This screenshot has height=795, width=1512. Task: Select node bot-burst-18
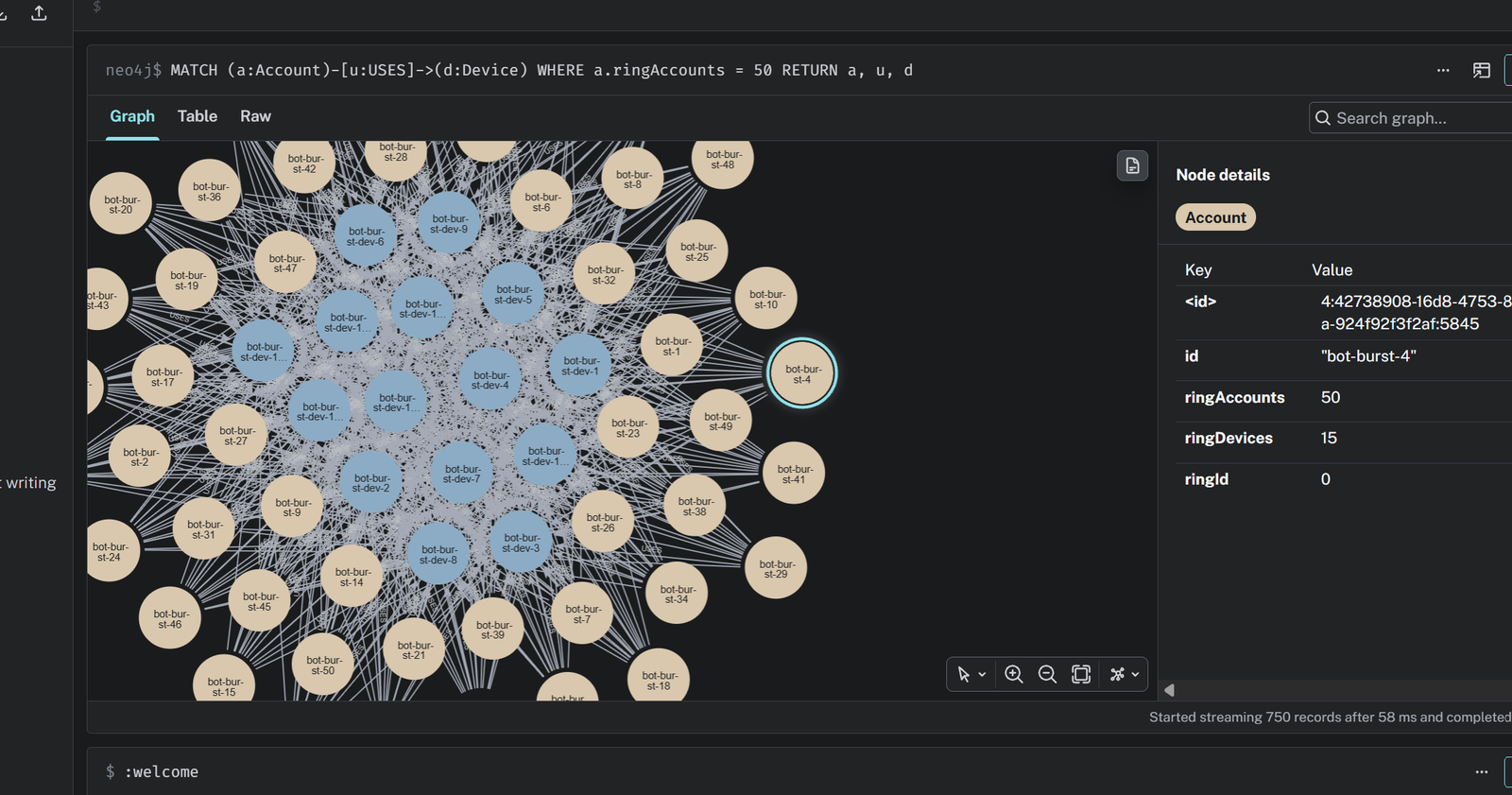click(659, 679)
